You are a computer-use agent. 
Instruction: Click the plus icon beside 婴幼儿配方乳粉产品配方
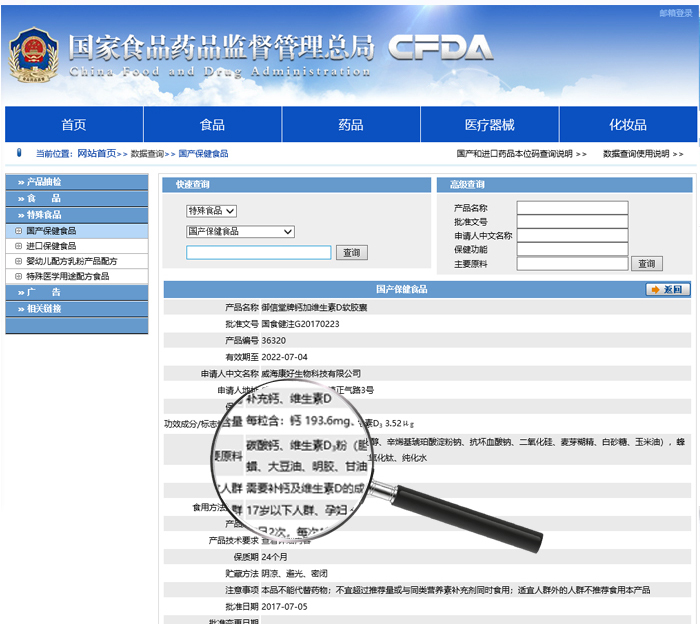[18, 261]
